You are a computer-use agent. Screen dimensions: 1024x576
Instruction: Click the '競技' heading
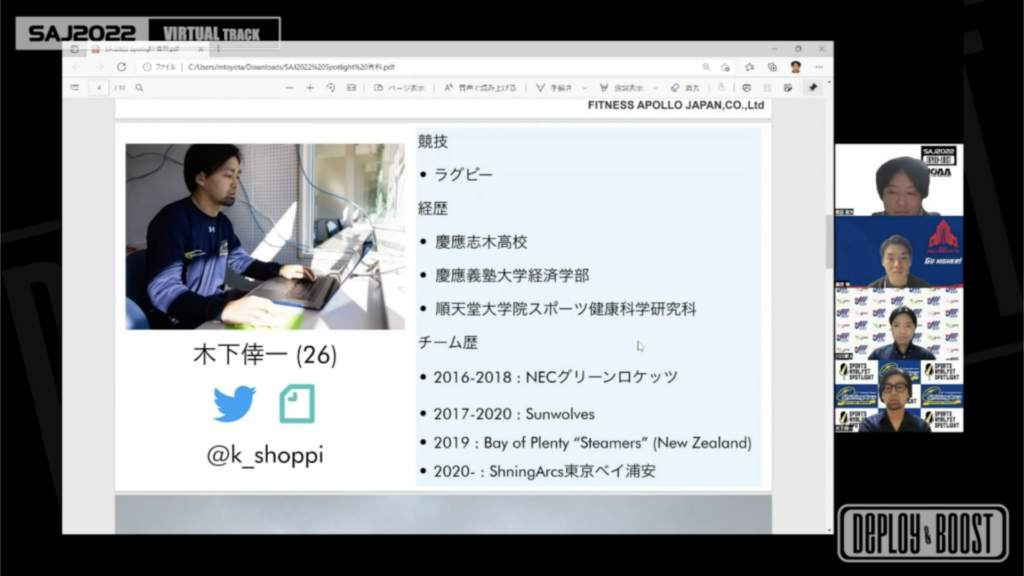(433, 142)
